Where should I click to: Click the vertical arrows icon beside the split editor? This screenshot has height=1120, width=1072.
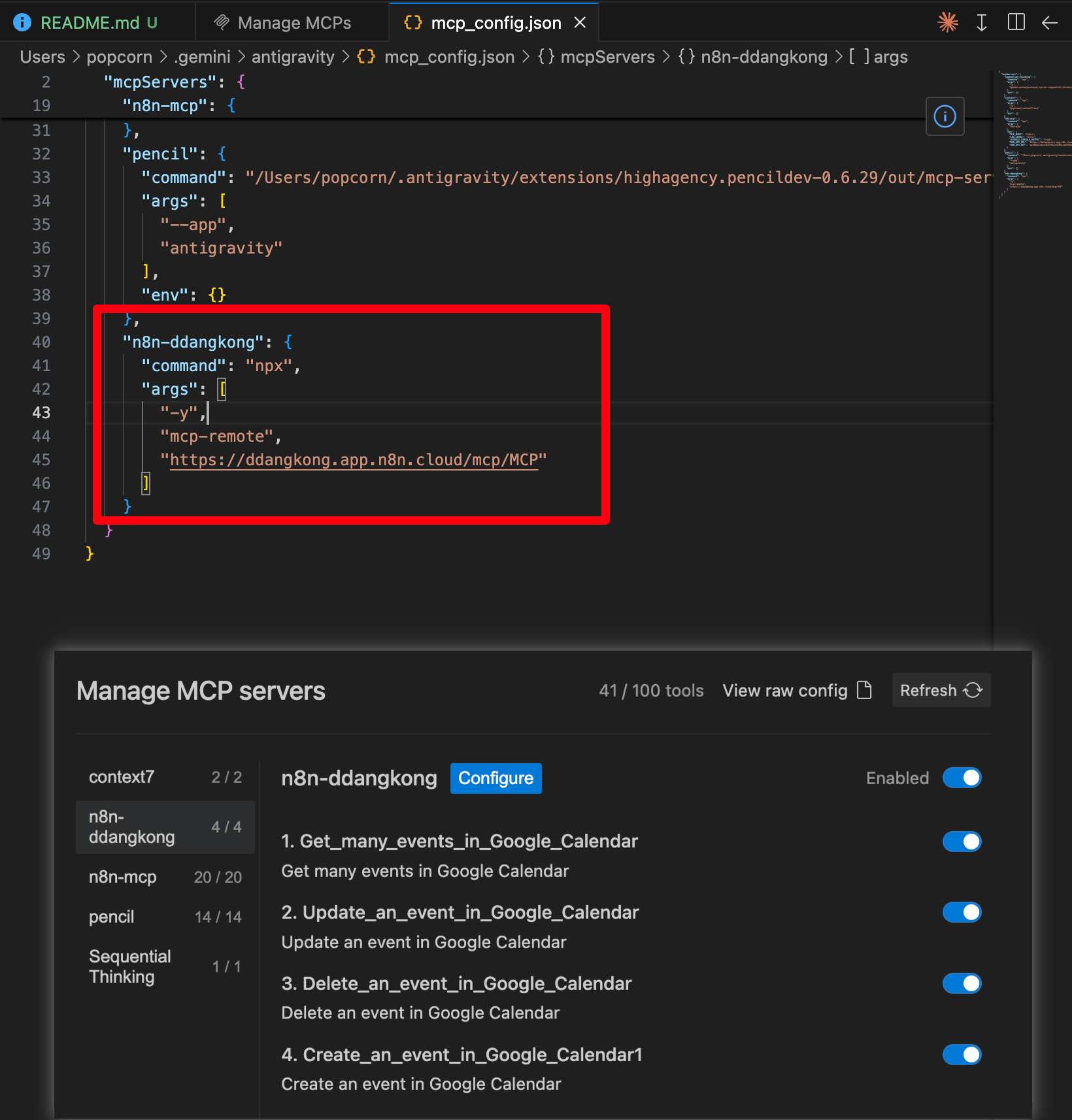pos(981,23)
